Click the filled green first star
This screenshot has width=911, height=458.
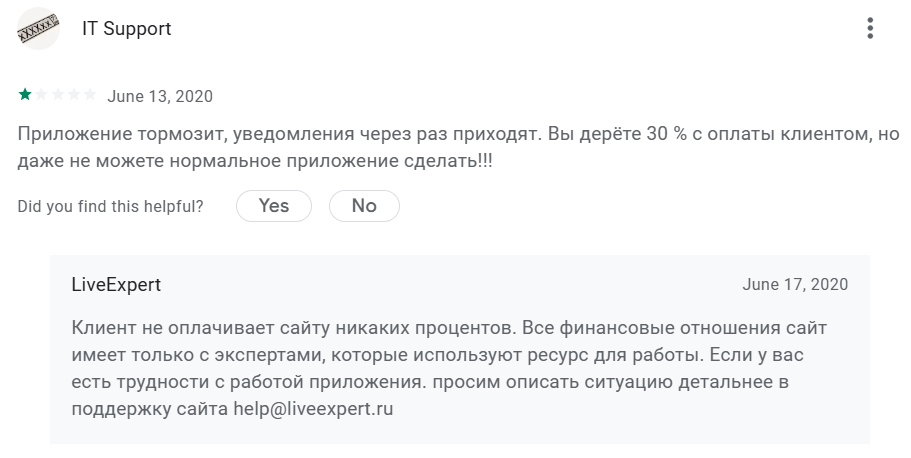(x=25, y=95)
